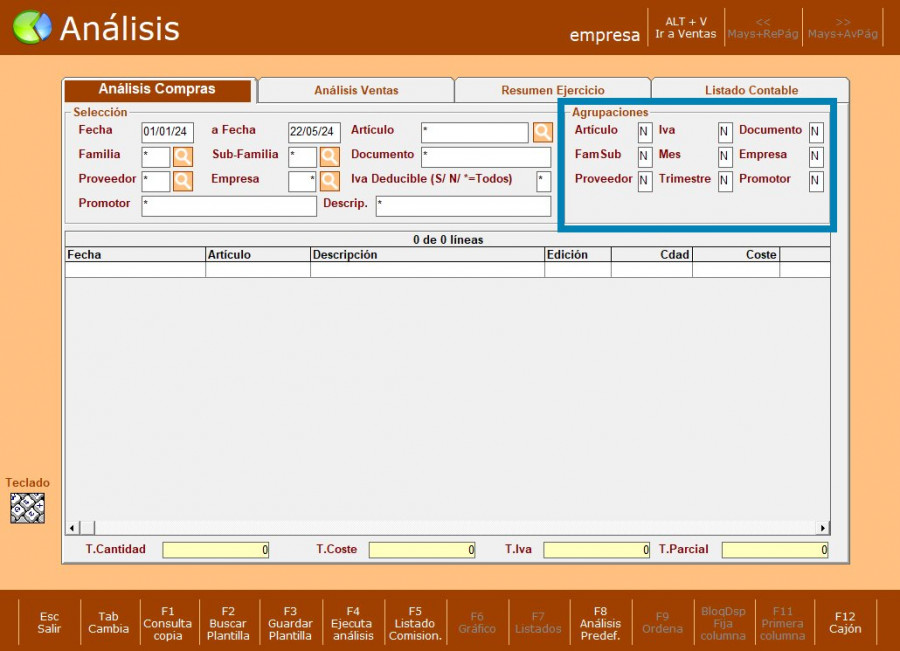This screenshot has height=651, width=900.
Task: Open Familia lookup search icon
Action: [183, 156]
